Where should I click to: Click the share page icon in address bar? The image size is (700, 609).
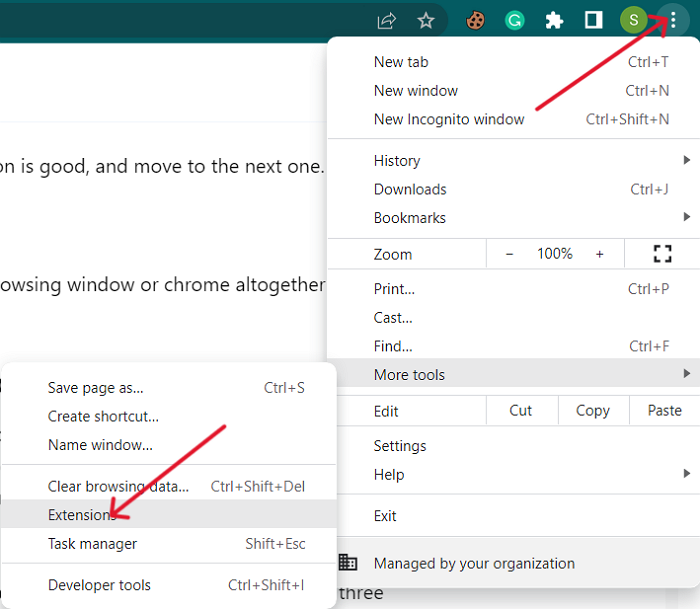387,21
